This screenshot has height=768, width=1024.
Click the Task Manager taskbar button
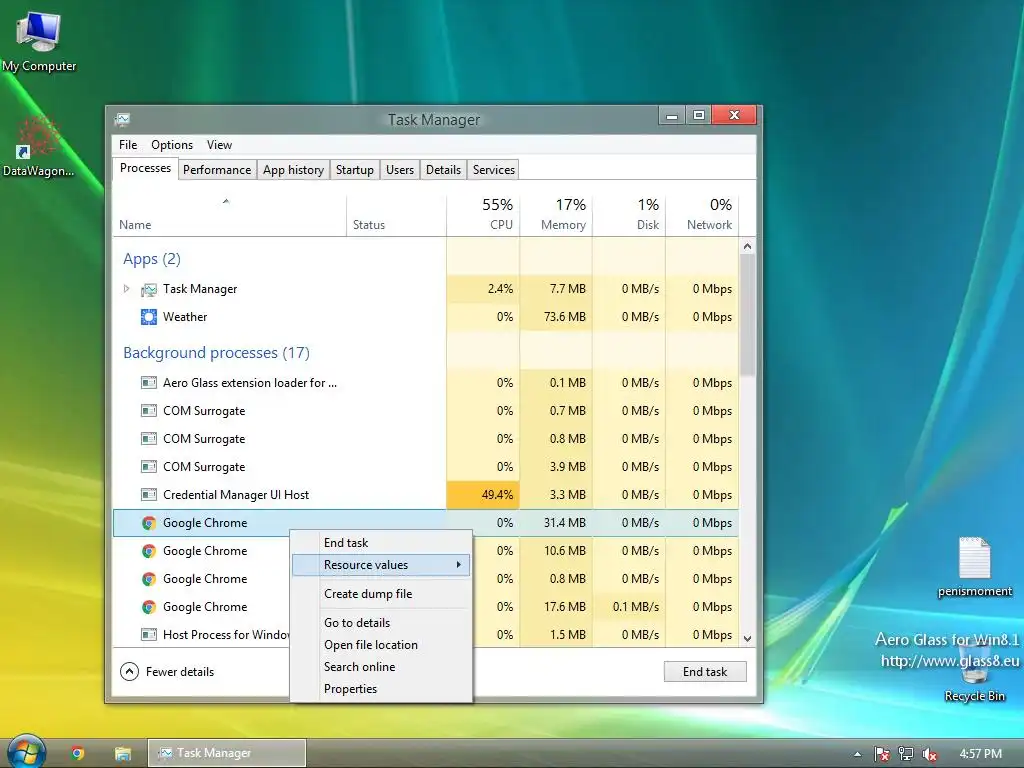click(x=227, y=753)
